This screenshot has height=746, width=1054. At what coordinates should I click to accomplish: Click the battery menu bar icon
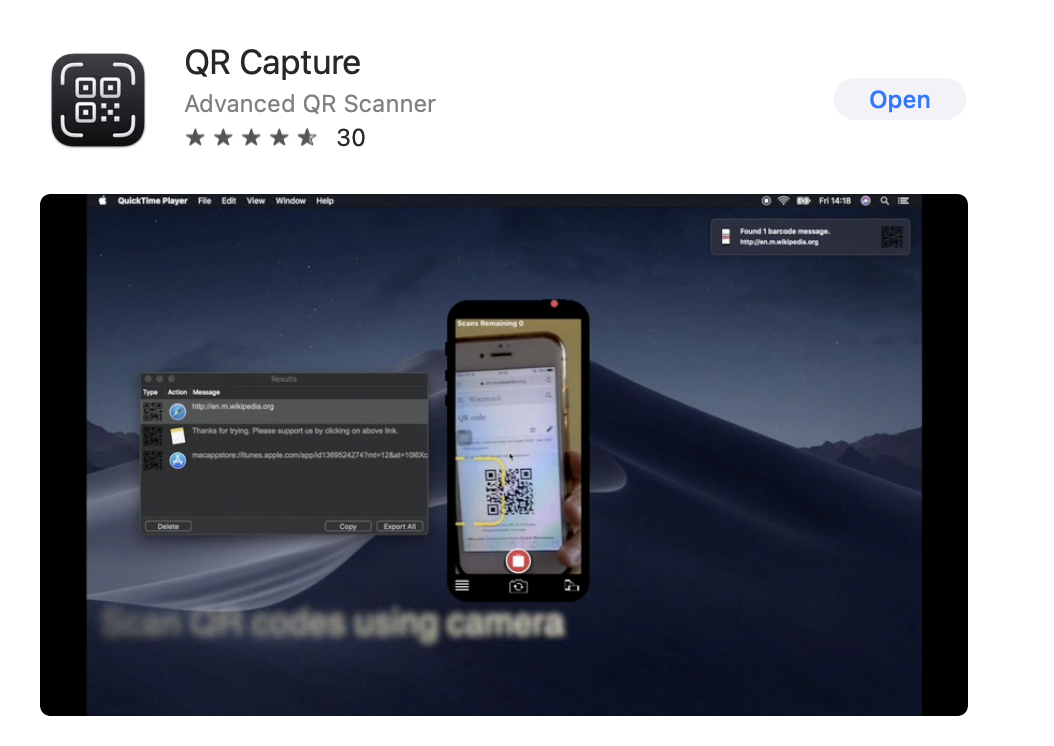803,201
